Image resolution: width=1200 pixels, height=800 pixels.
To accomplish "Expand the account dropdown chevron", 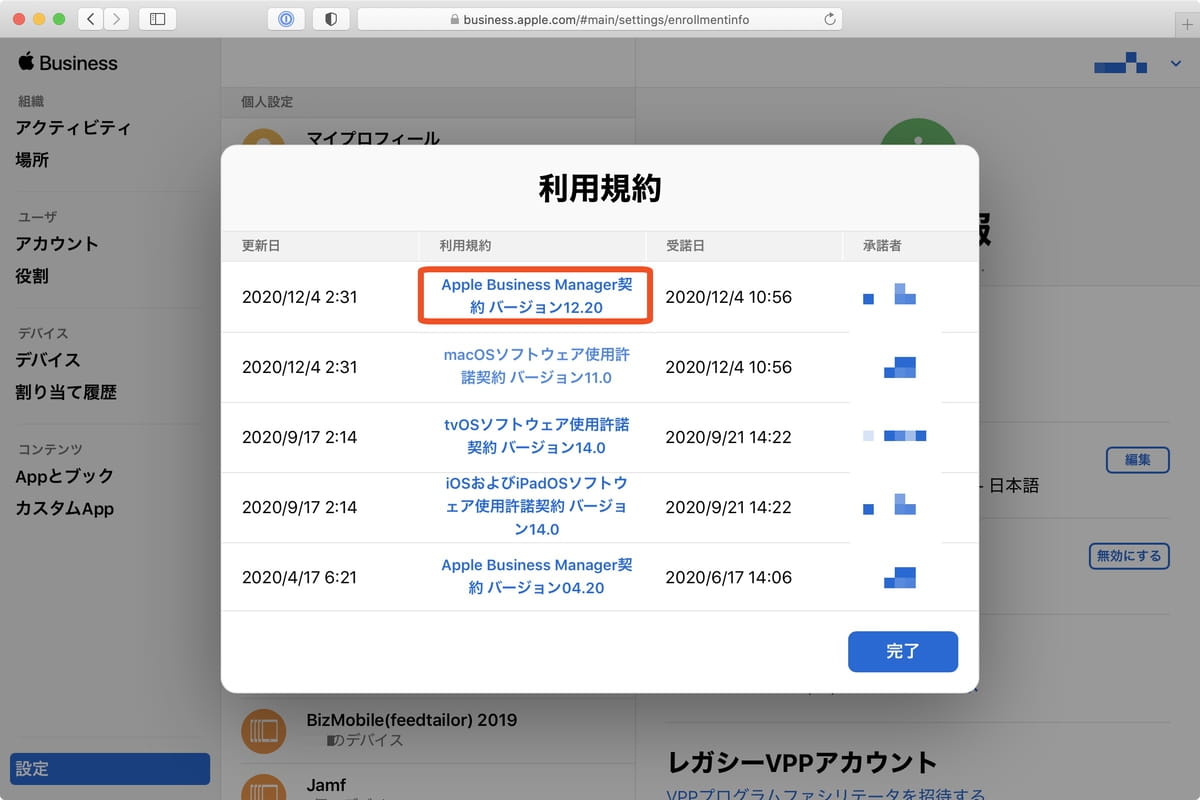I will click(1175, 65).
